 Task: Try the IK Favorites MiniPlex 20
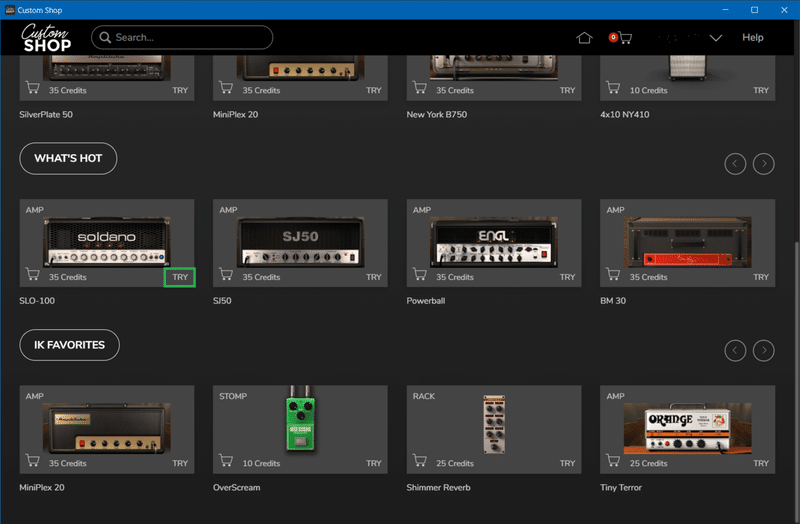[180, 463]
